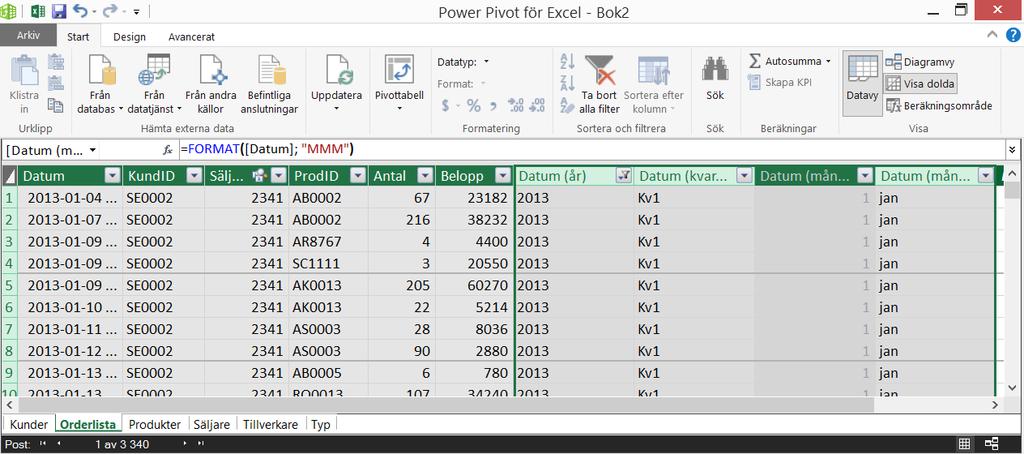Screen dimensions: 1024x454
Task: Open the Arkiv menu
Action: pyautogui.click(x=27, y=36)
